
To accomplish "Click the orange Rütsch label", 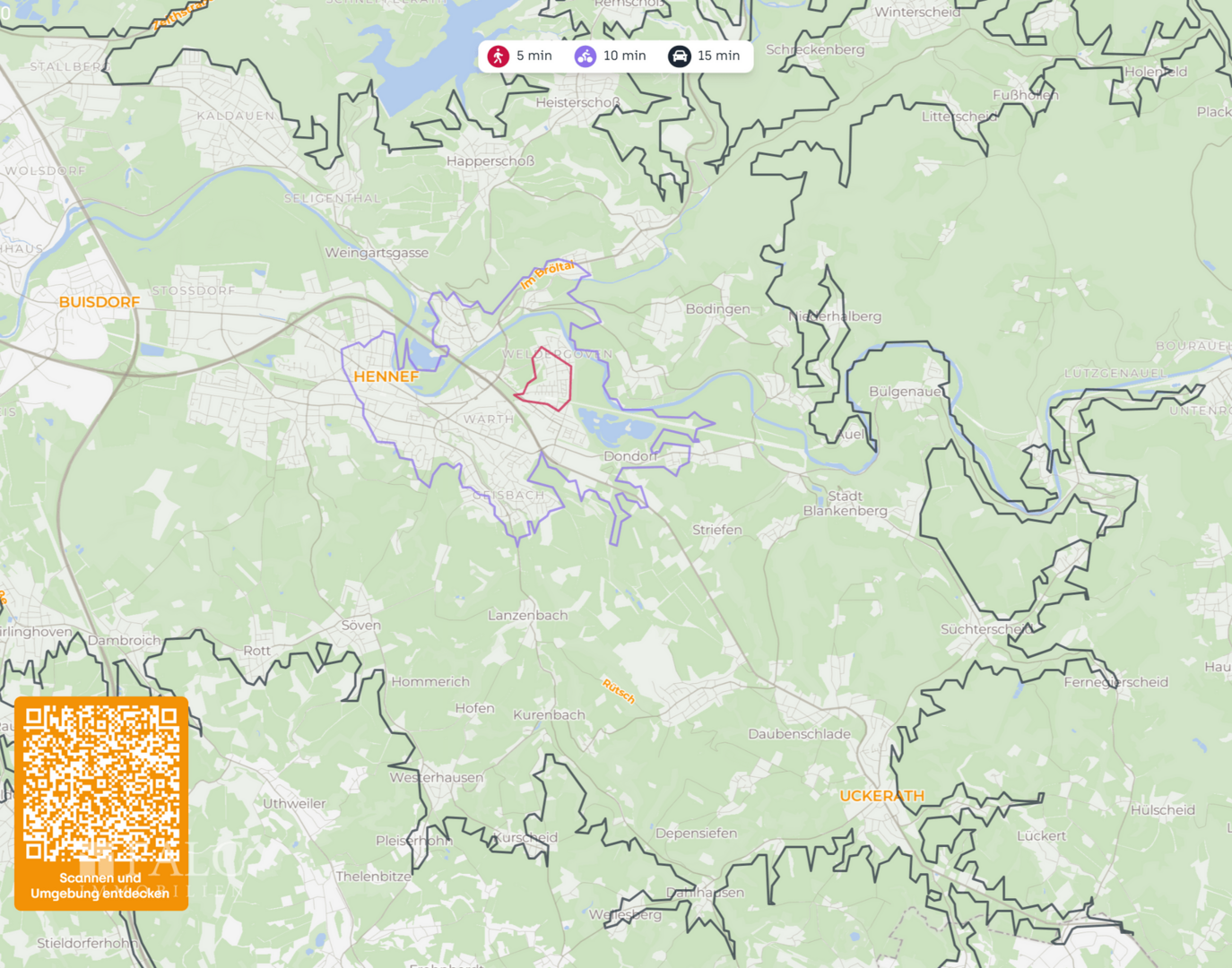I will click(x=619, y=691).
